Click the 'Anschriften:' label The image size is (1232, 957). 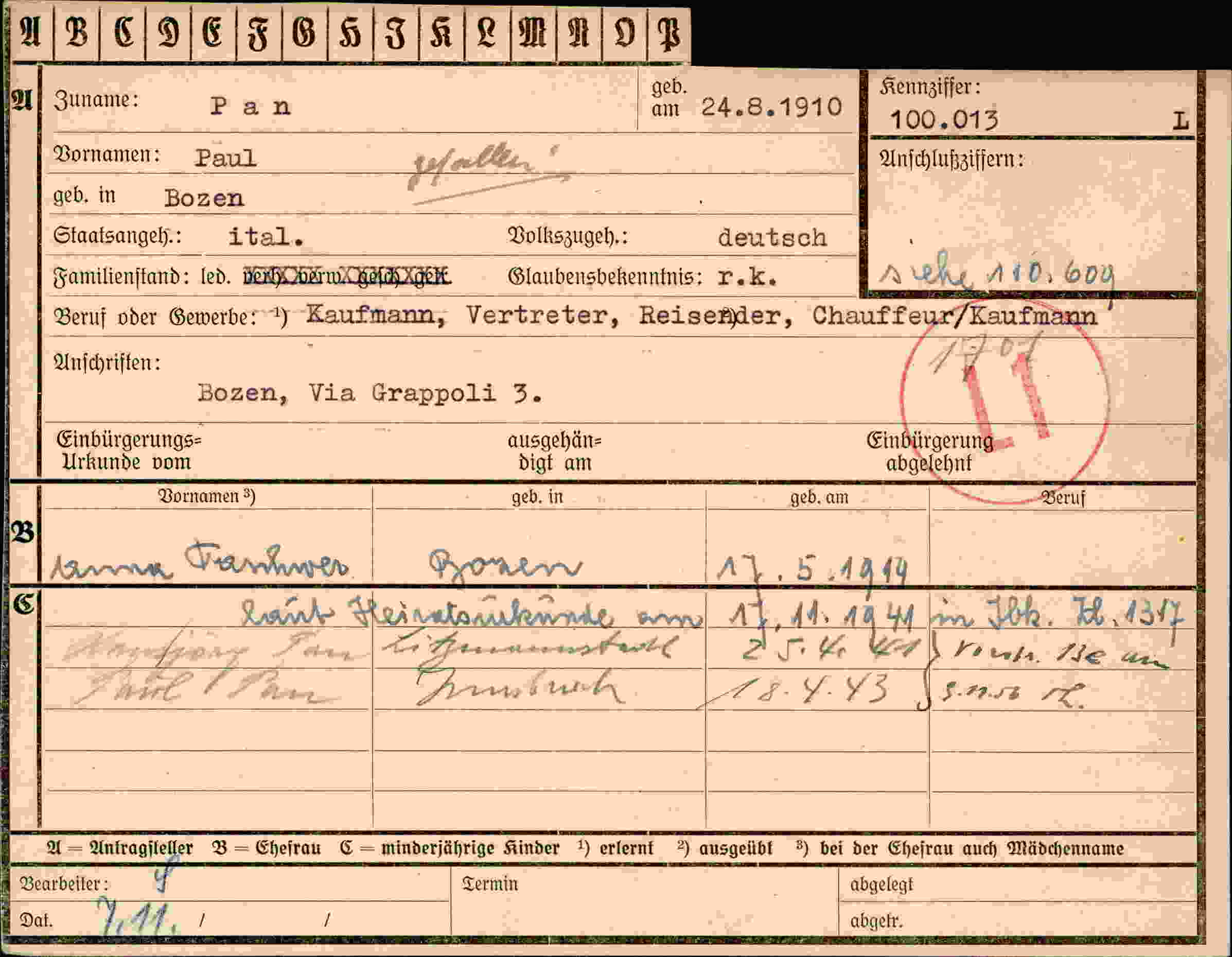(x=107, y=362)
